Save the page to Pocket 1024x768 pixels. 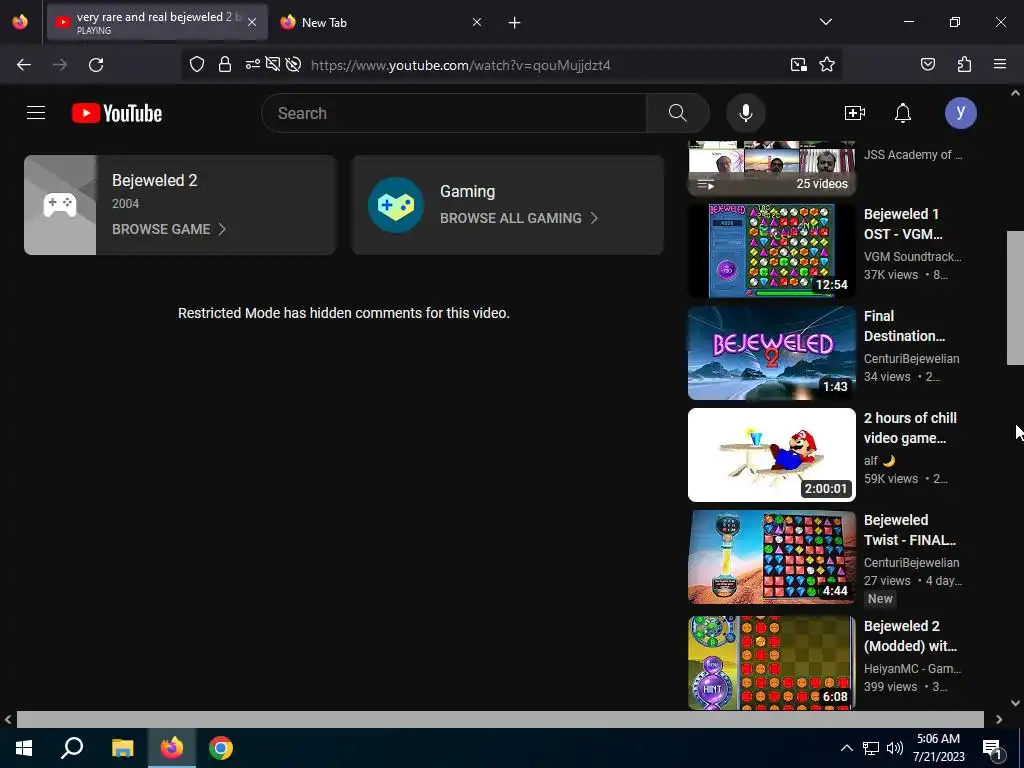[x=927, y=65]
